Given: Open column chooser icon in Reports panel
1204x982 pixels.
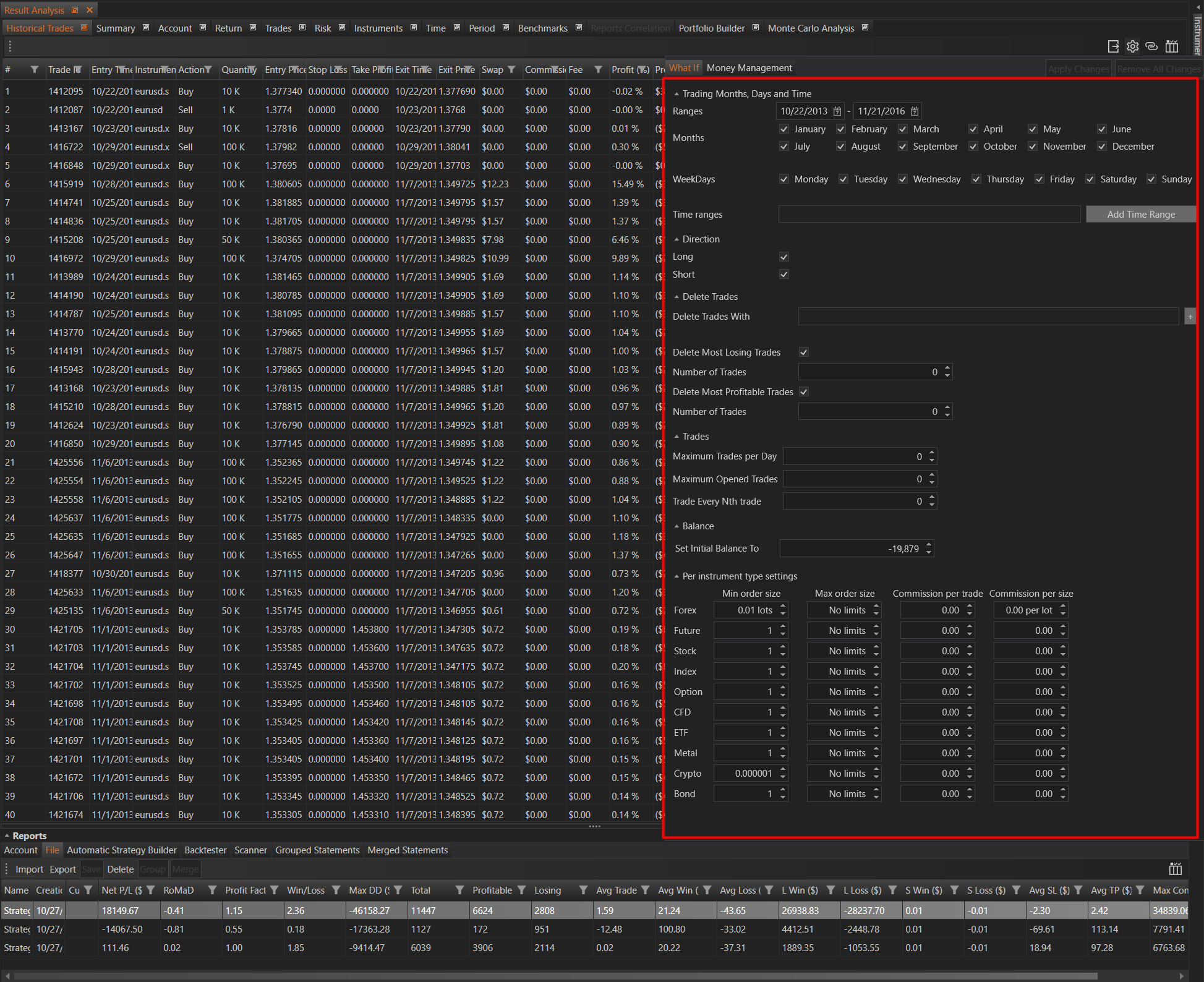Looking at the screenshot, I should coord(1175,869).
